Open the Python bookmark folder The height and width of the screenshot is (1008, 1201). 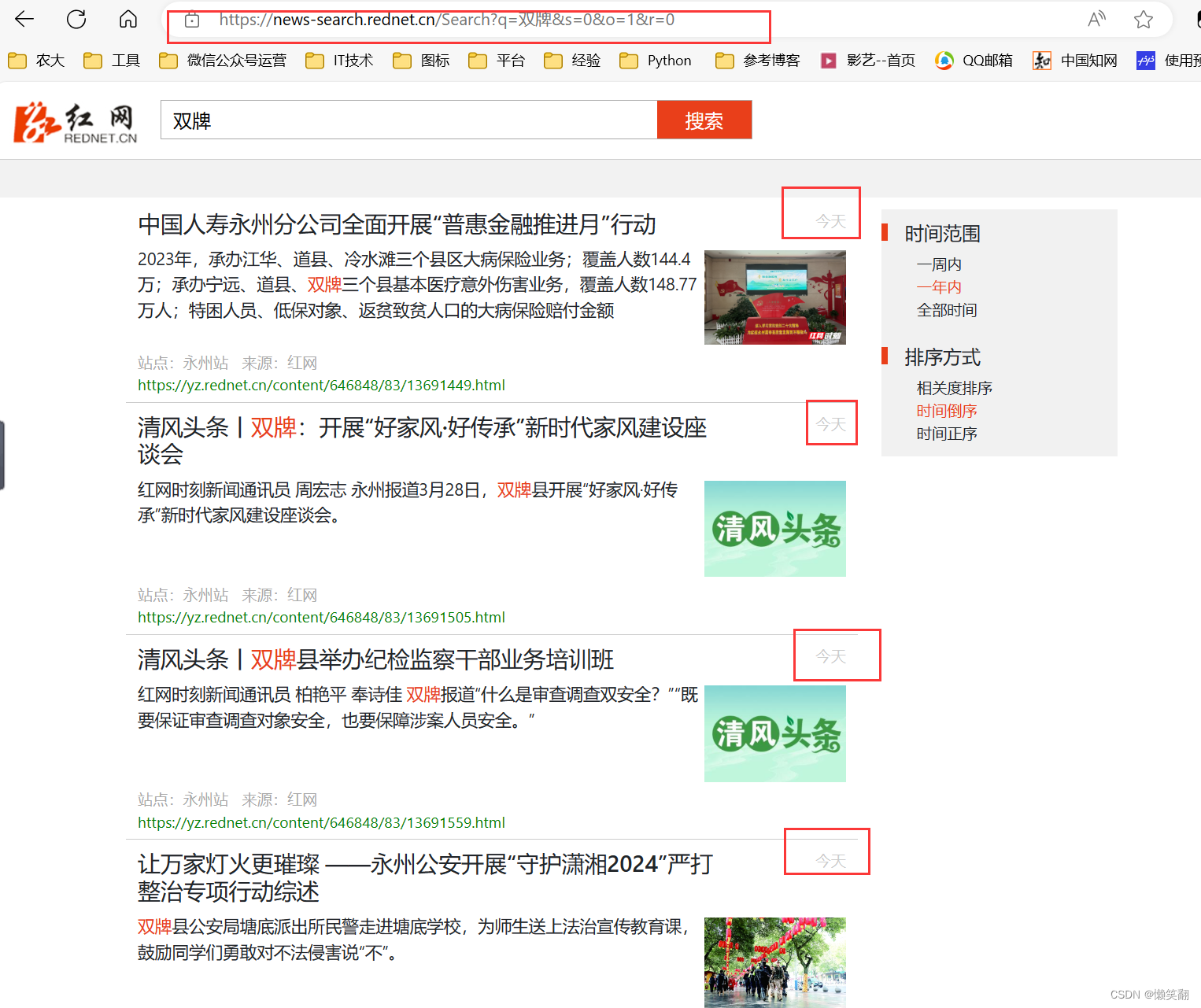656,61
